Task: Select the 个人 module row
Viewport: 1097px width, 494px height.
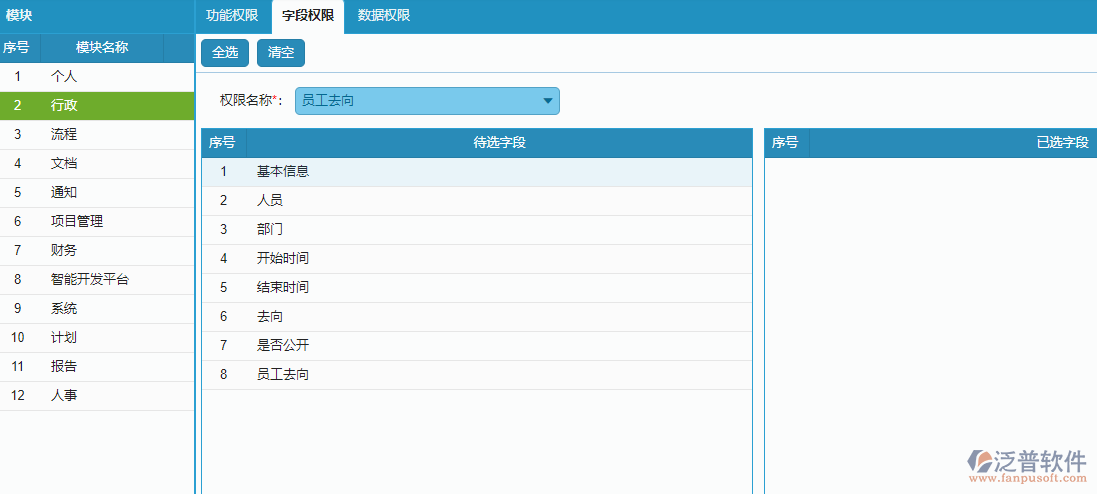Action: point(97,77)
